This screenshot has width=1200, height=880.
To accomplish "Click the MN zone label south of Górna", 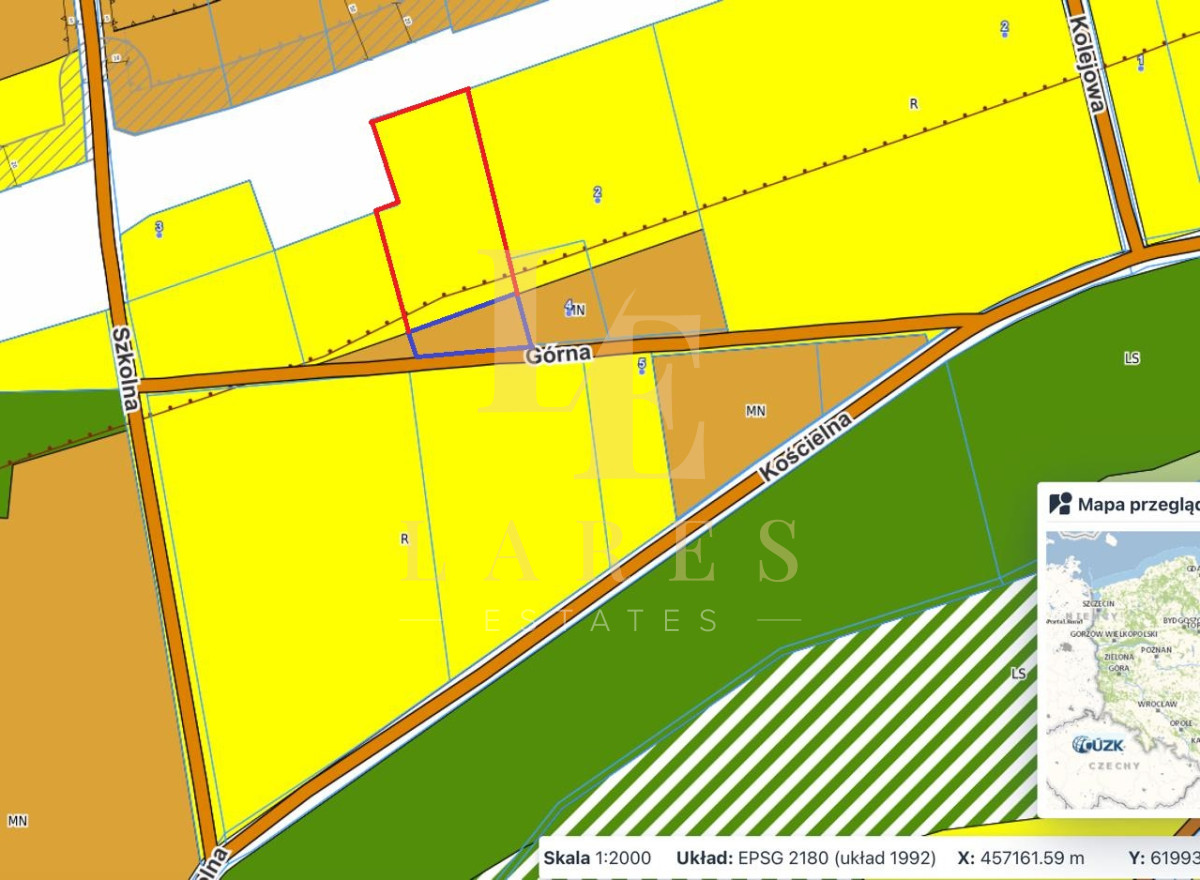I will pyautogui.click(x=756, y=411).
